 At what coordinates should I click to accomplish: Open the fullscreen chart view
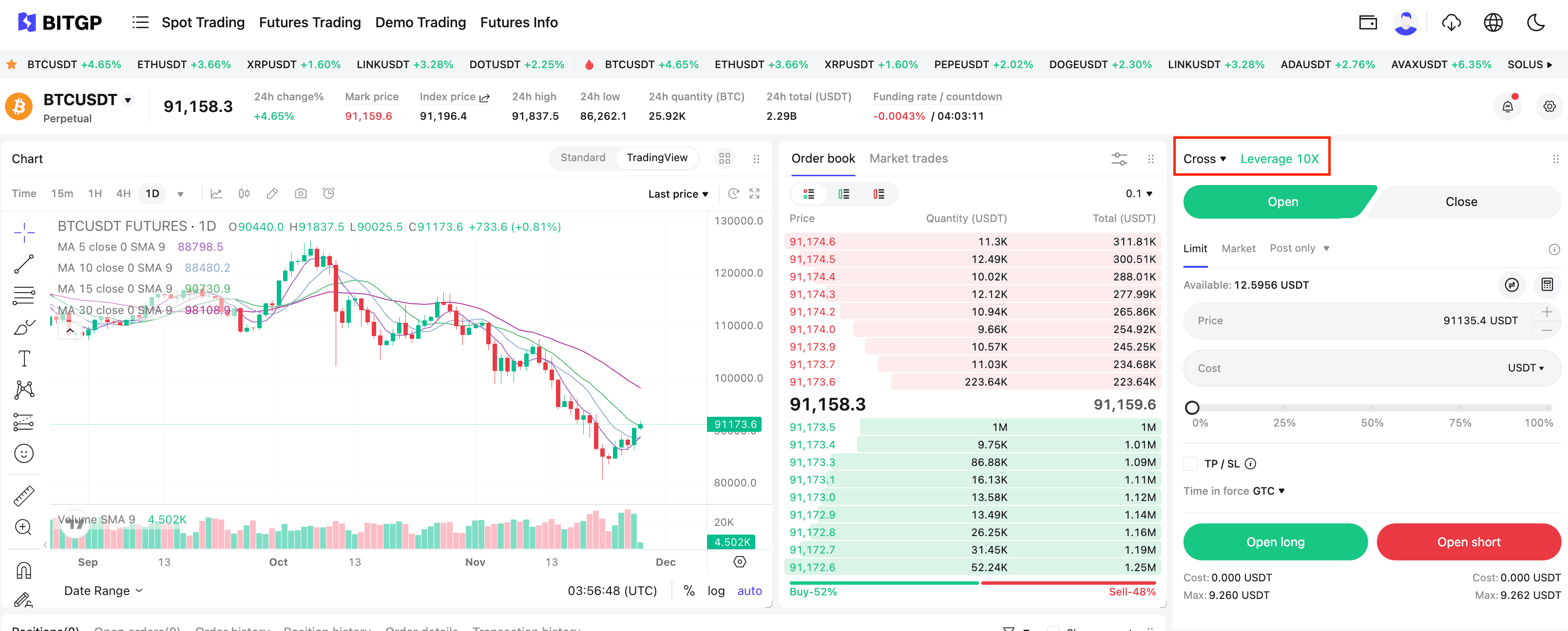[x=755, y=193]
